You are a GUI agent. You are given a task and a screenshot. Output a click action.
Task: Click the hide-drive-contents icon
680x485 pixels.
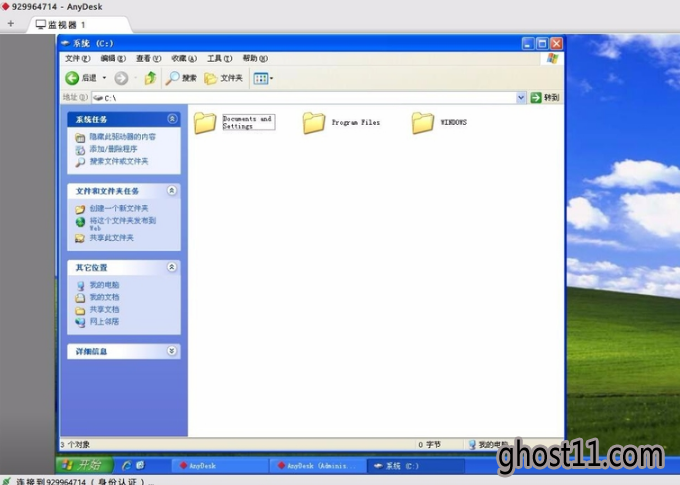pyautogui.click(x=80, y=138)
